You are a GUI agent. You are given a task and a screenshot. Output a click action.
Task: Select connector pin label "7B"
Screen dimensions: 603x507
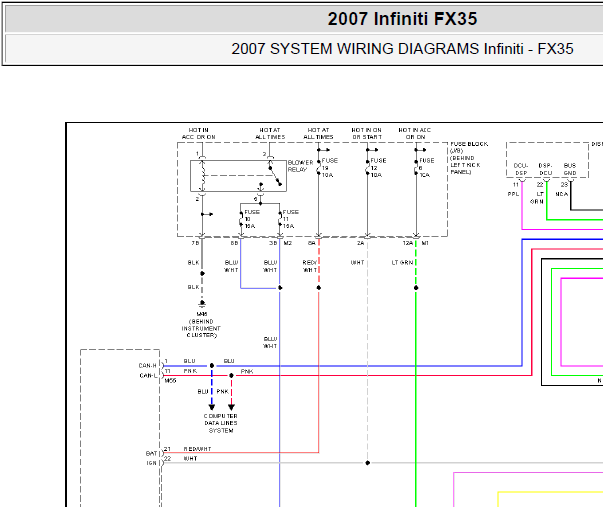pyautogui.click(x=195, y=243)
